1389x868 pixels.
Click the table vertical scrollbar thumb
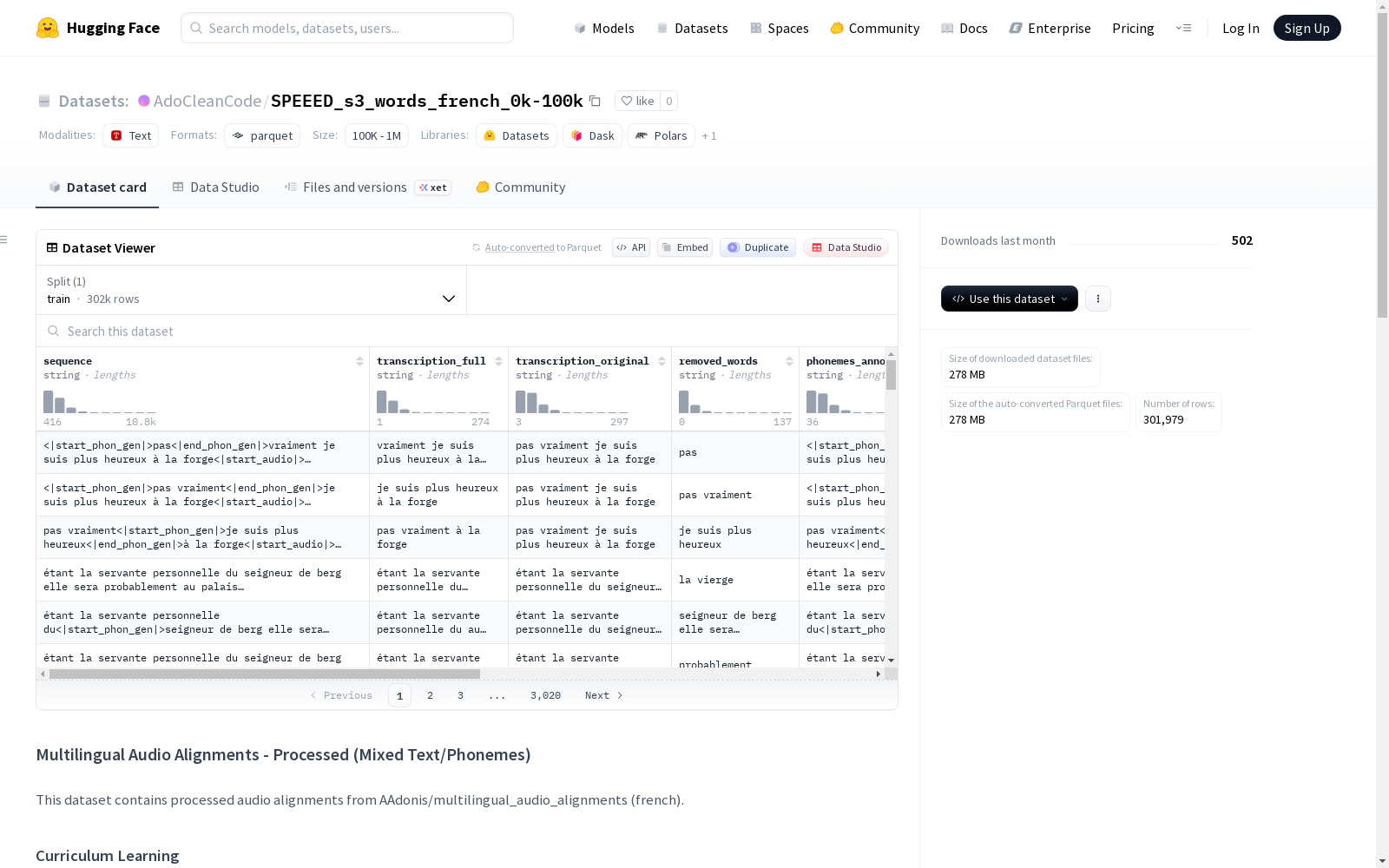point(891,375)
